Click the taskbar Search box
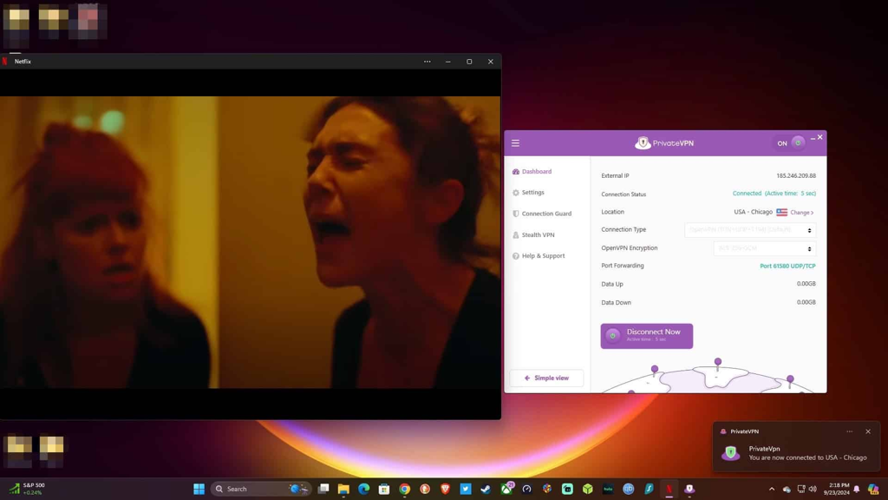888x500 pixels. [x=250, y=489]
